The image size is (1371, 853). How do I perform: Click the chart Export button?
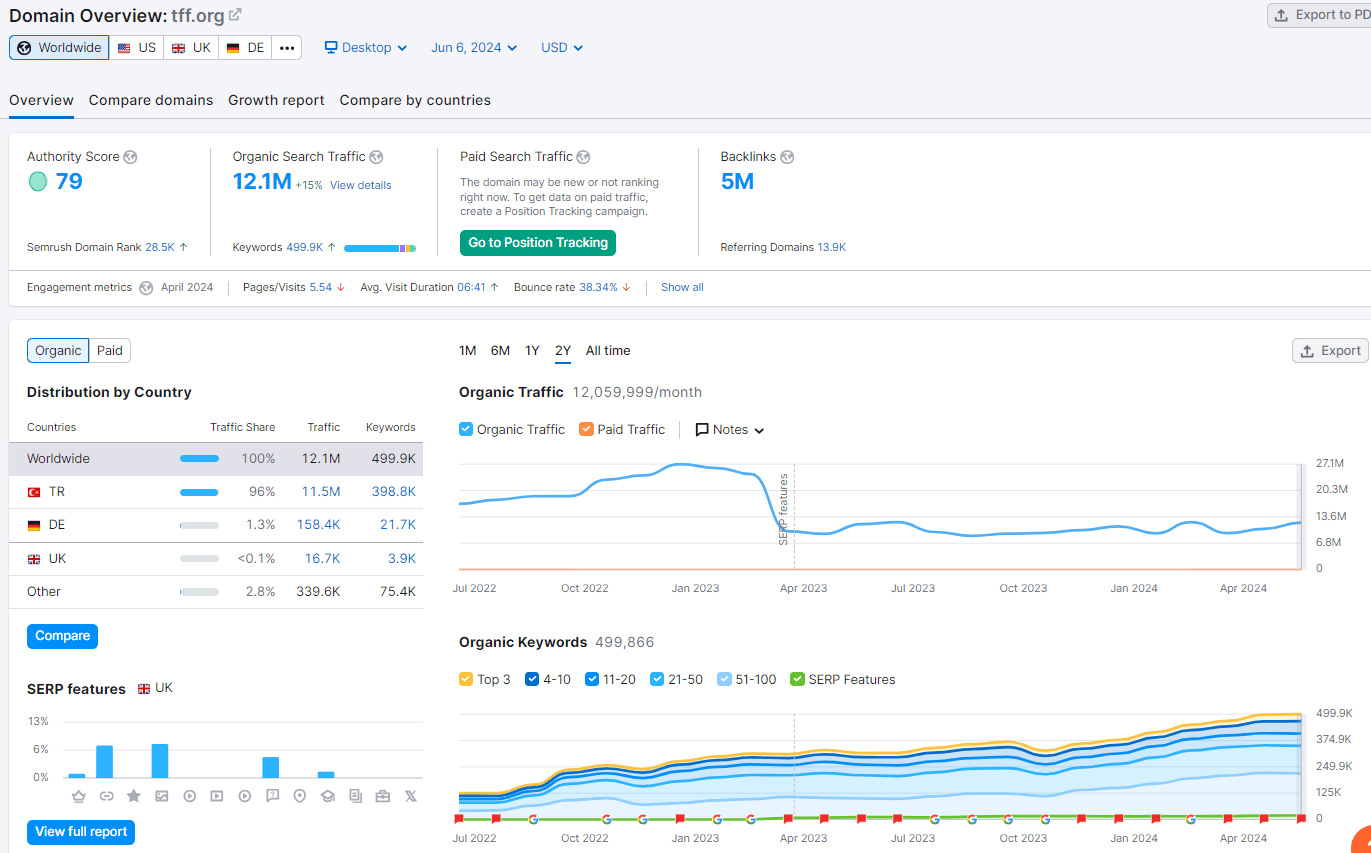point(1330,350)
